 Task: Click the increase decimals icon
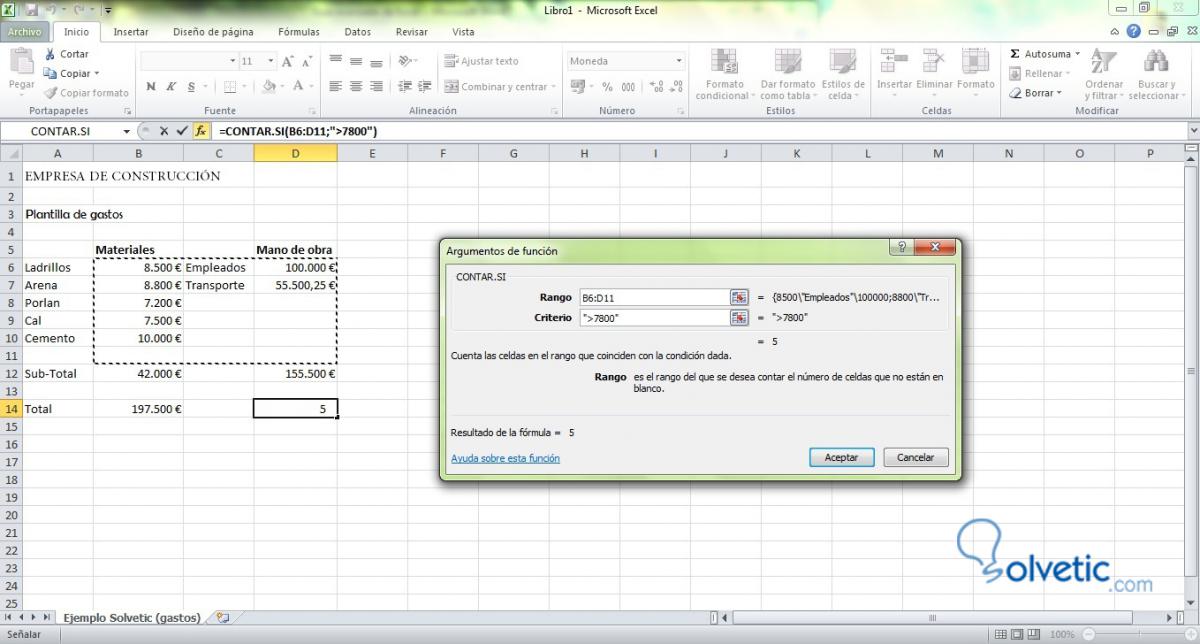pyautogui.click(x=655, y=87)
